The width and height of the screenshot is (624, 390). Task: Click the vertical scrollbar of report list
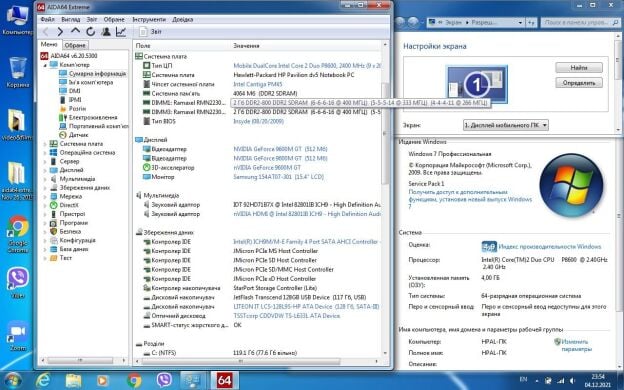385,134
